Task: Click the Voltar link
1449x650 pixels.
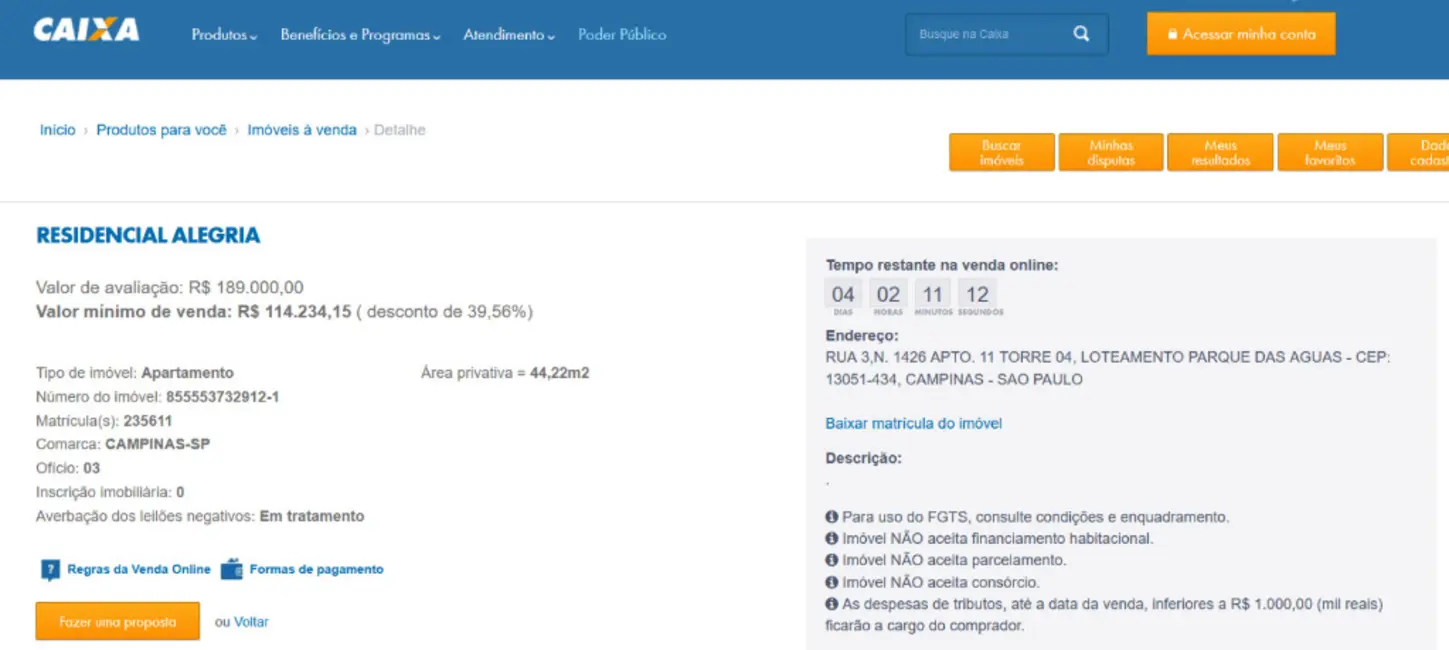Action: (251, 622)
